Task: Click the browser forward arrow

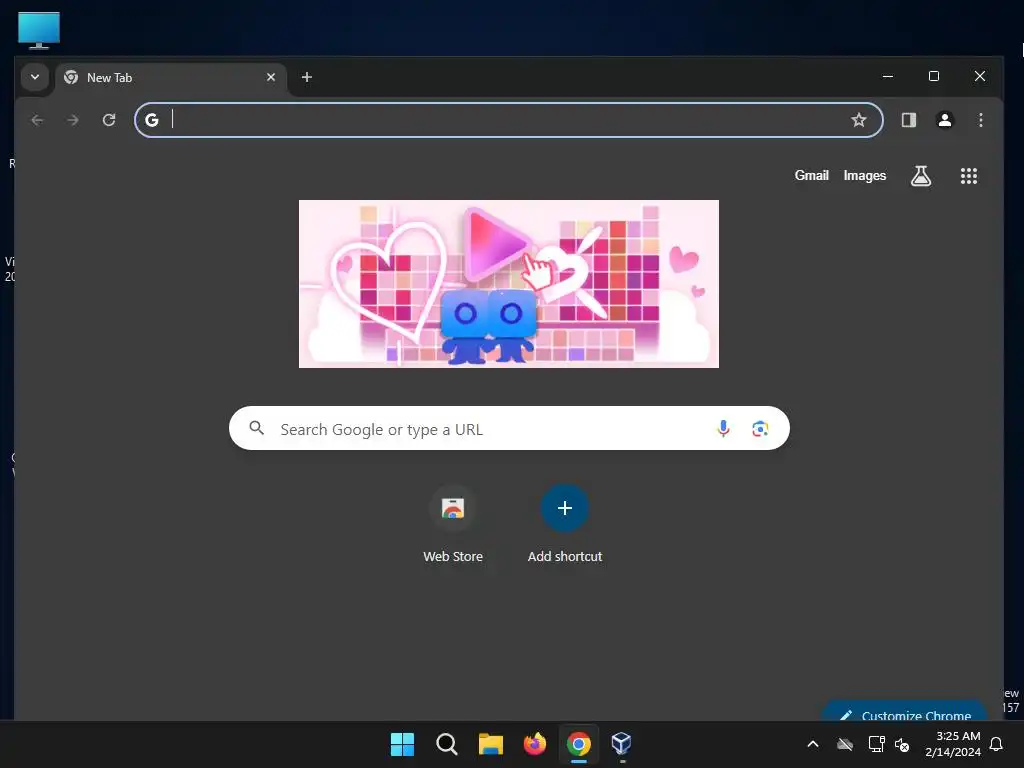Action: click(73, 120)
